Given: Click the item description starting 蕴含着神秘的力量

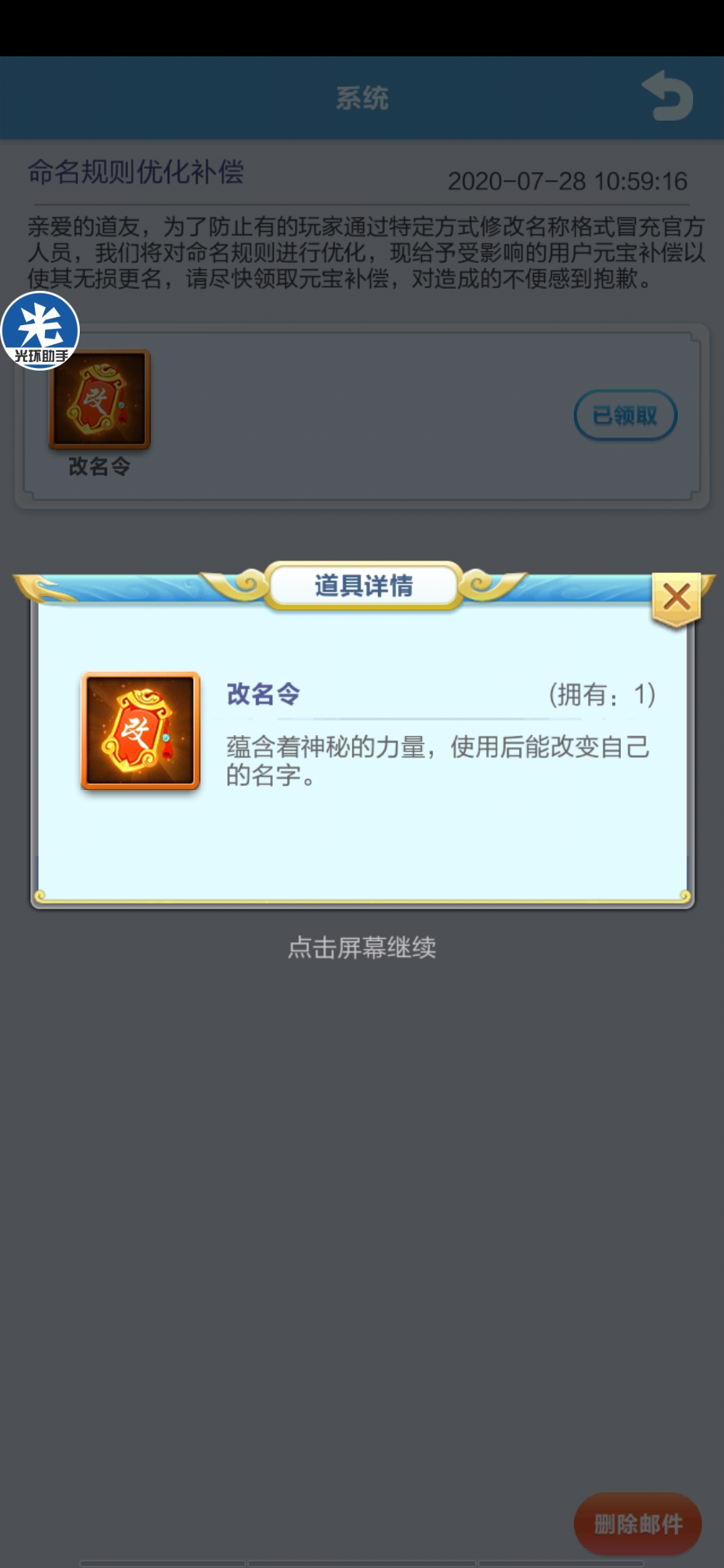Looking at the screenshot, I should (x=438, y=761).
